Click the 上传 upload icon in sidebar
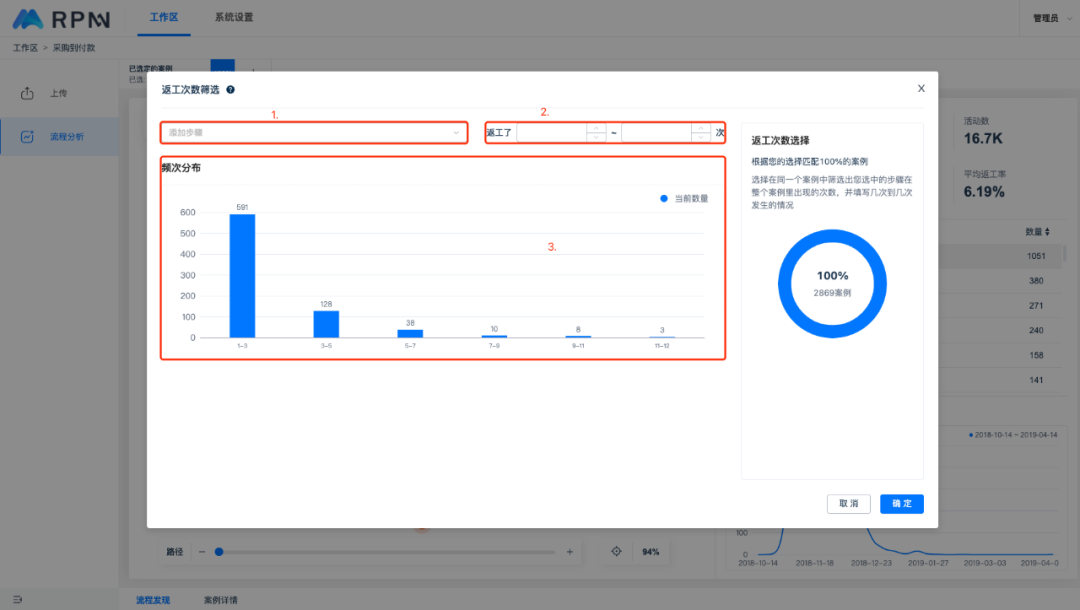The width and height of the screenshot is (1080, 610). [28, 94]
